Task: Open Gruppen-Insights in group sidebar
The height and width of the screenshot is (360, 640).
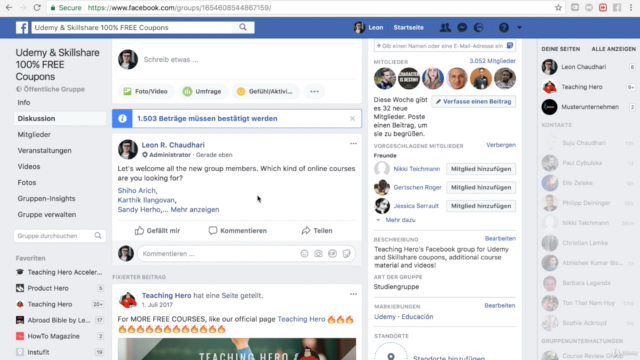Action: click(x=46, y=198)
